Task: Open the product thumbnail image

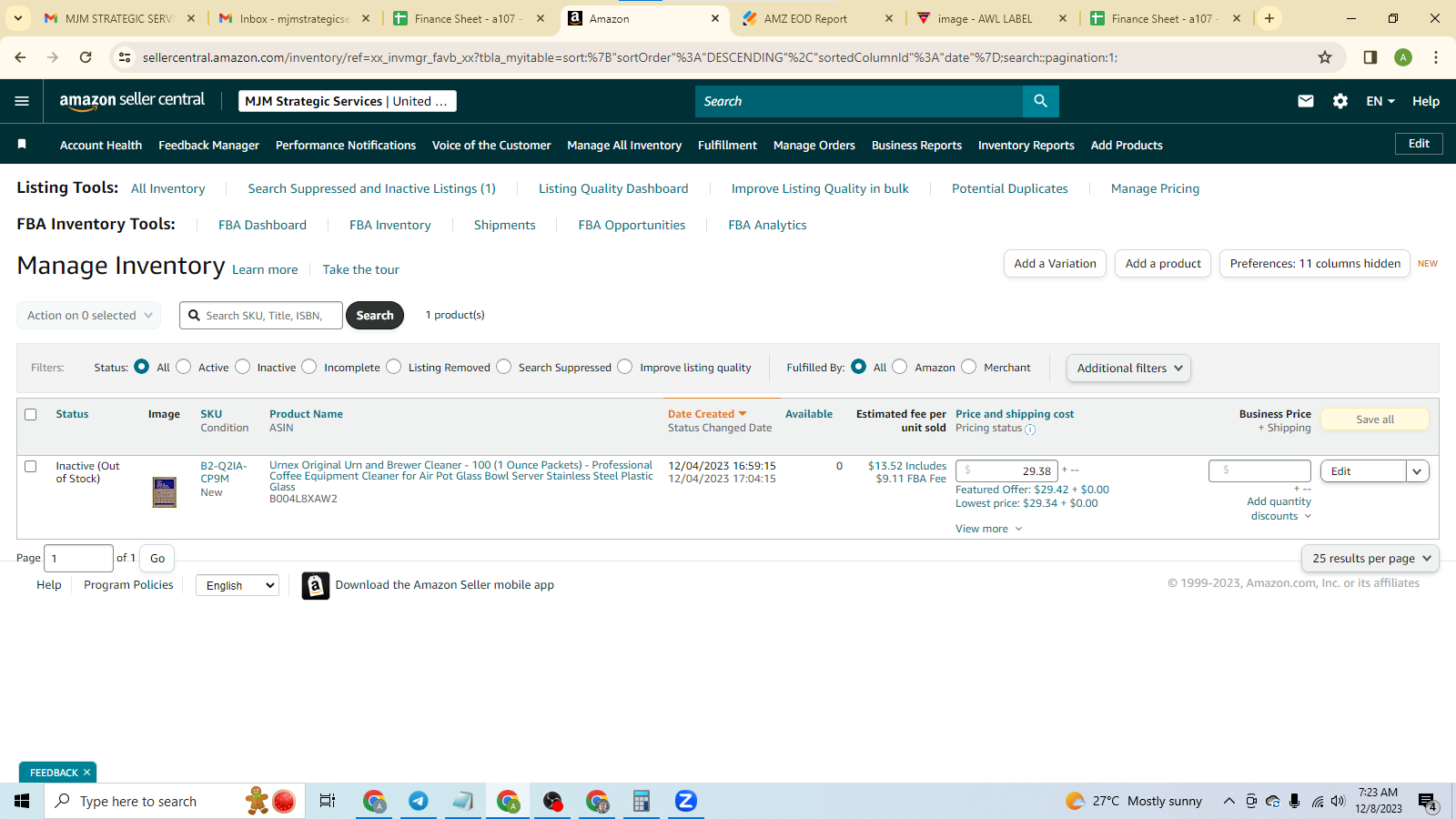Action: 165,492
